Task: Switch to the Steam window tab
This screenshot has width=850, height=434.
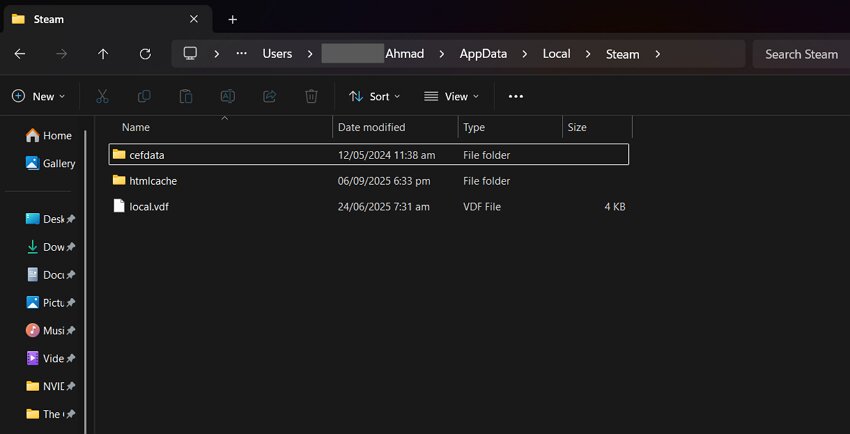Action: pos(107,20)
